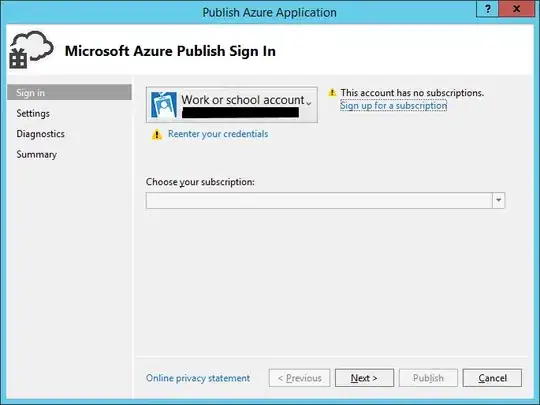Click the Cancel button

492,378
